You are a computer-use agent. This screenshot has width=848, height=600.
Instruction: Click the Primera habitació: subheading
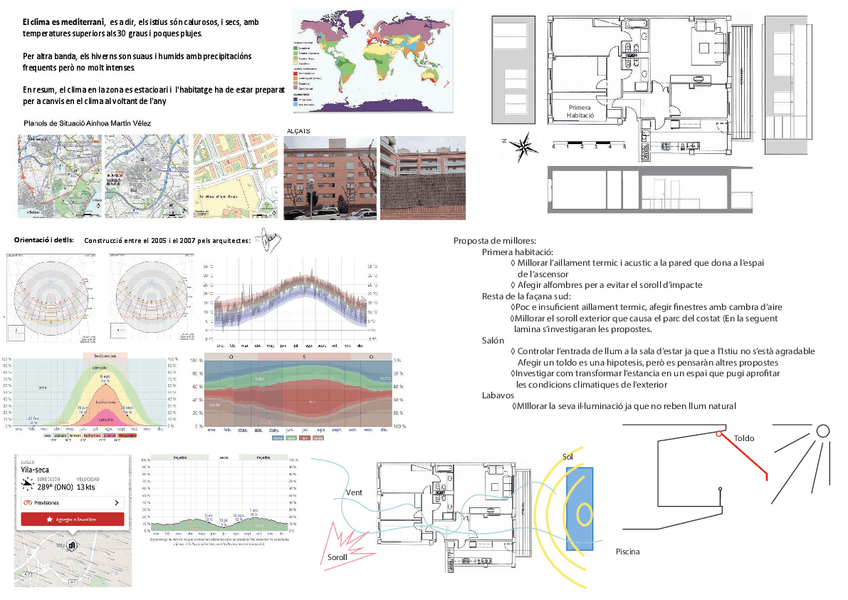click(518, 252)
